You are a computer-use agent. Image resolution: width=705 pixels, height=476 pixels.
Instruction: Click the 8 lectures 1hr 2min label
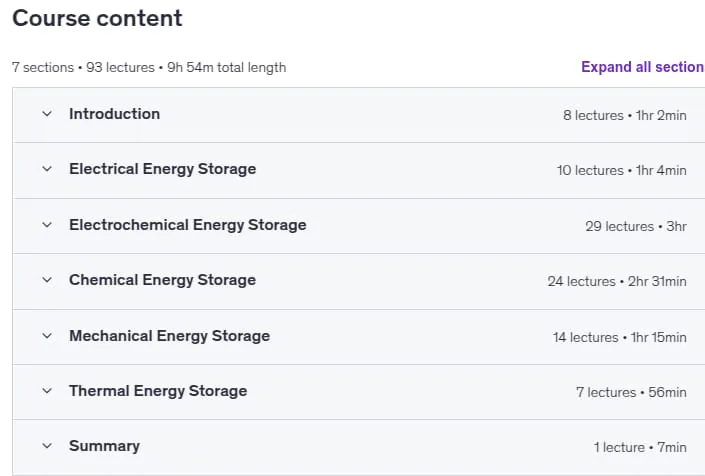click(x=625, y=116)
